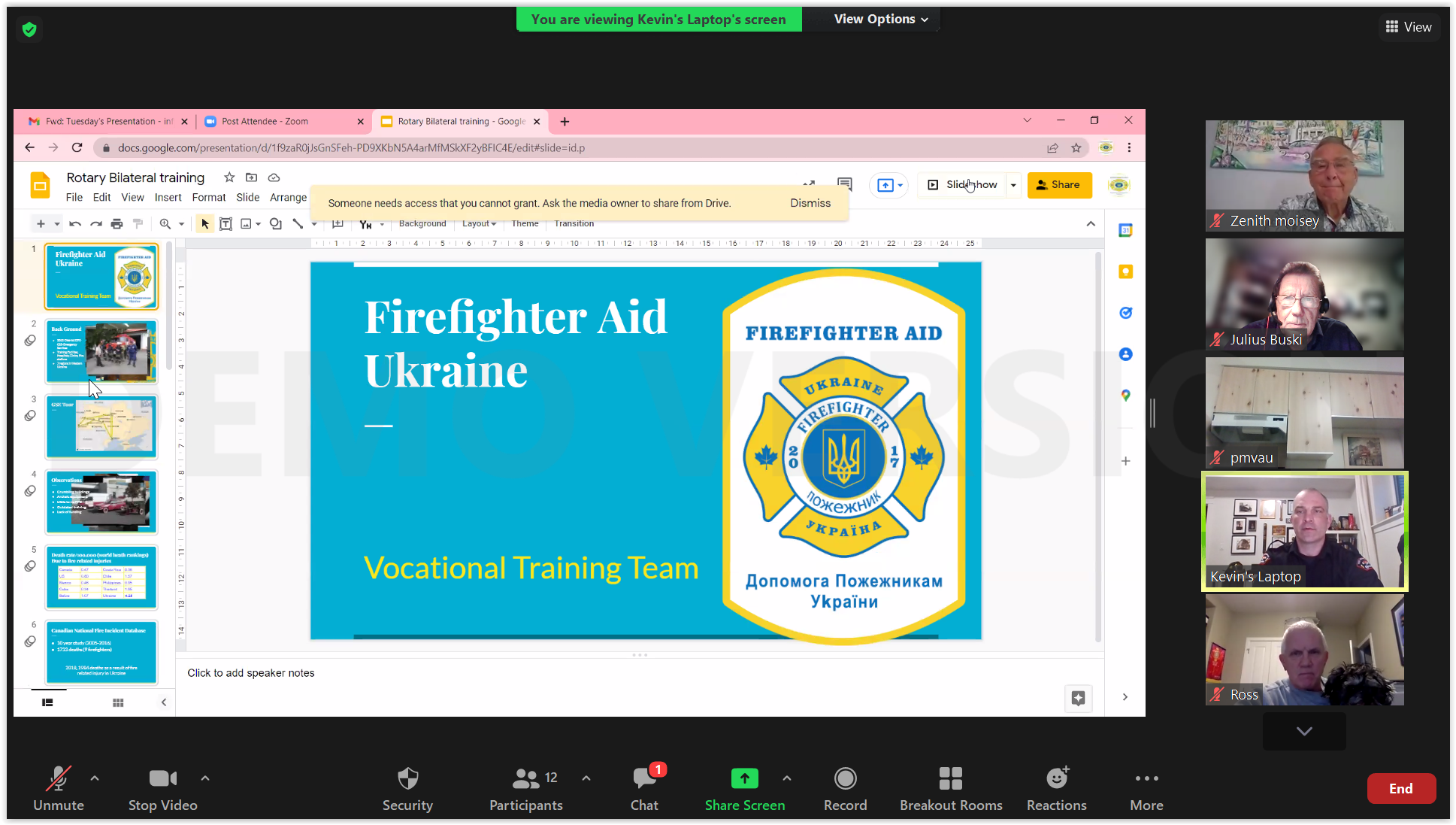Expand the Share Screen options caret
Viewport: 1456px width, 825px height.
tap(786, 778)
